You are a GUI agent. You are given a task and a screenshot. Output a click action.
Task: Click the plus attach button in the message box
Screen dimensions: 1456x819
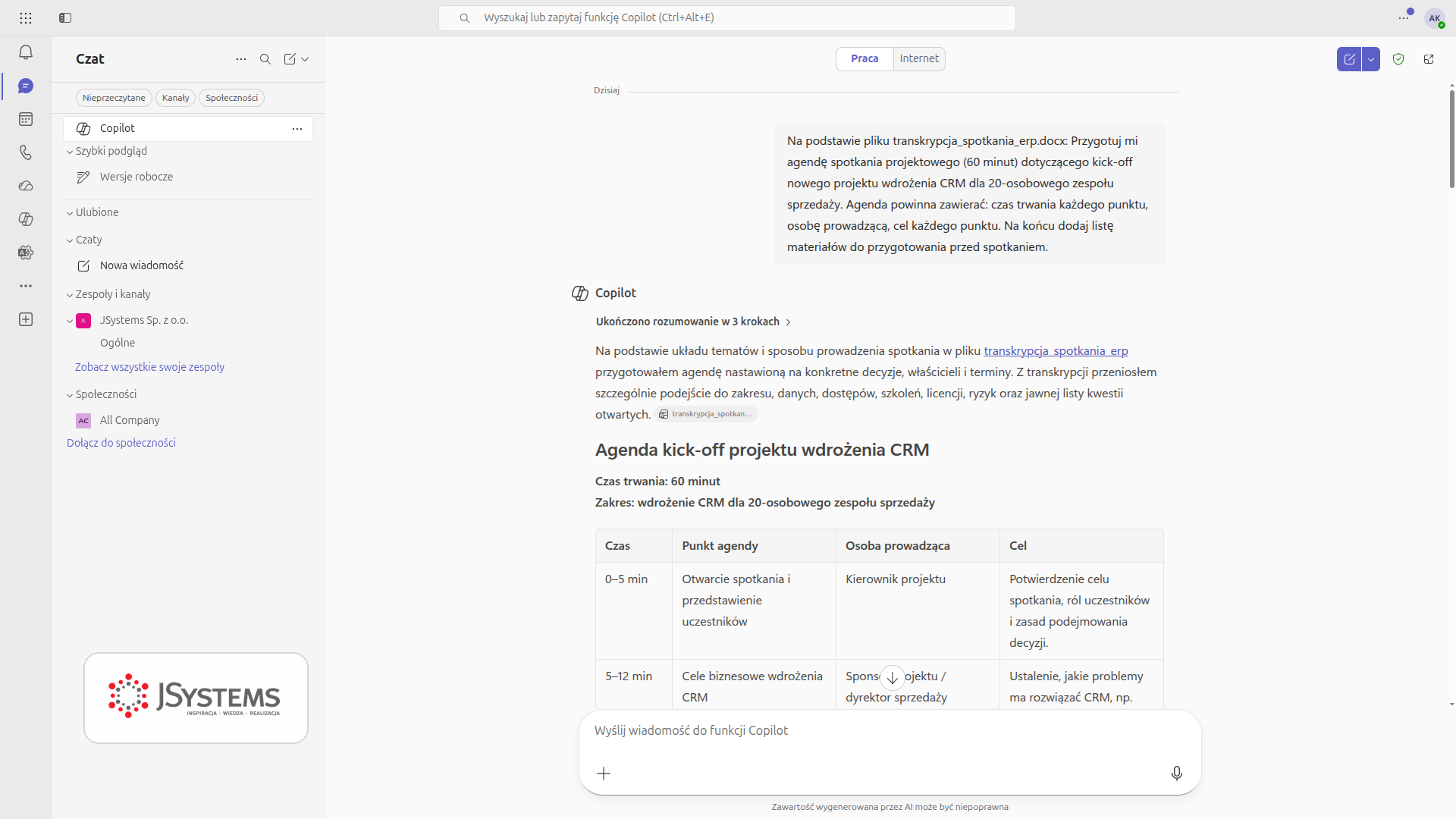tap(604, 773)
